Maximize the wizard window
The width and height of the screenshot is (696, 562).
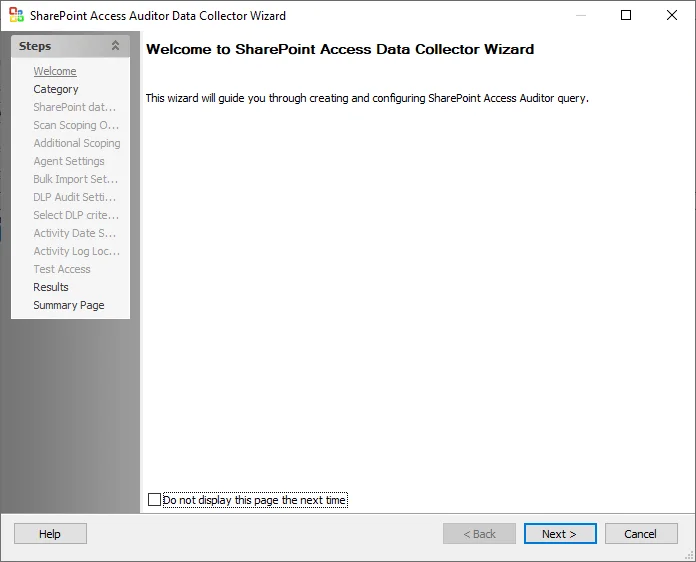tap(626, 15)
